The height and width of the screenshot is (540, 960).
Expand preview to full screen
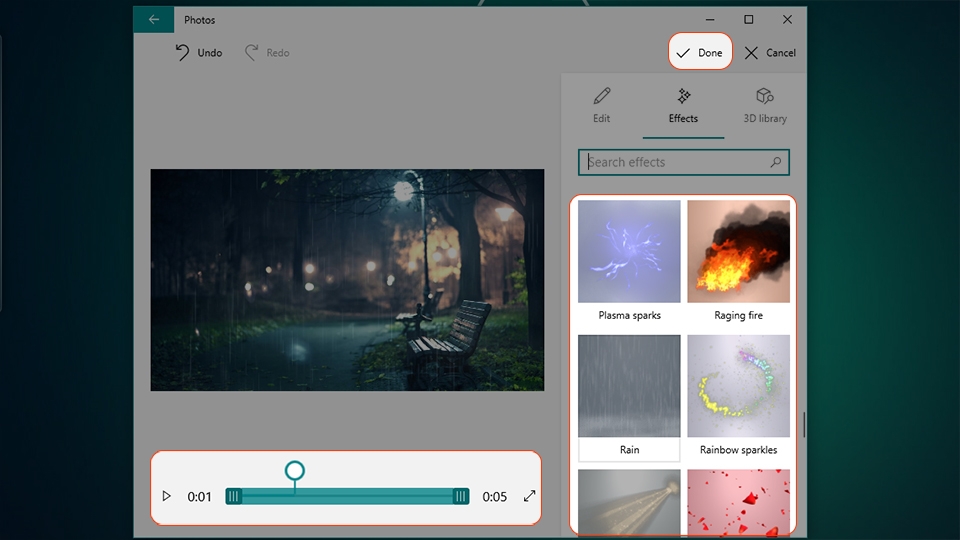529,496
